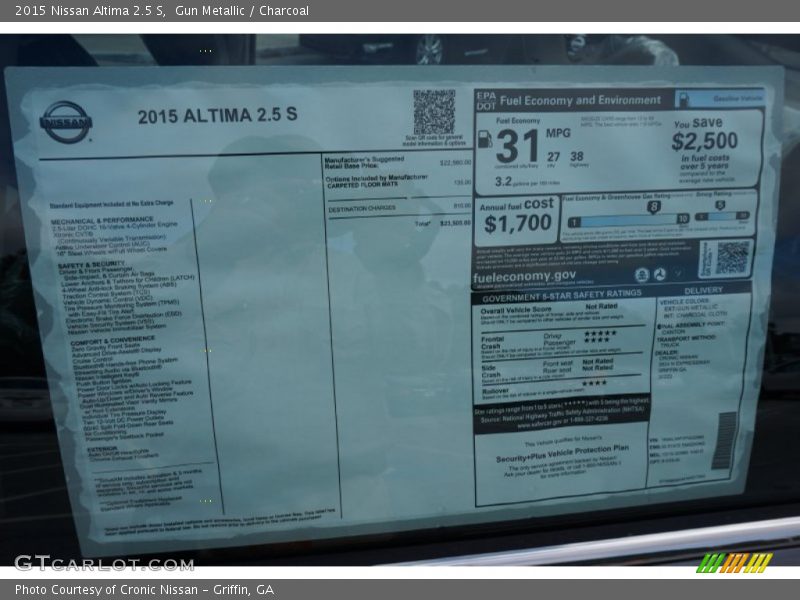This screenshot has width=800, height=600.
Task: Click the 'Annual fuel cost' label
Action: coord(516,205)
